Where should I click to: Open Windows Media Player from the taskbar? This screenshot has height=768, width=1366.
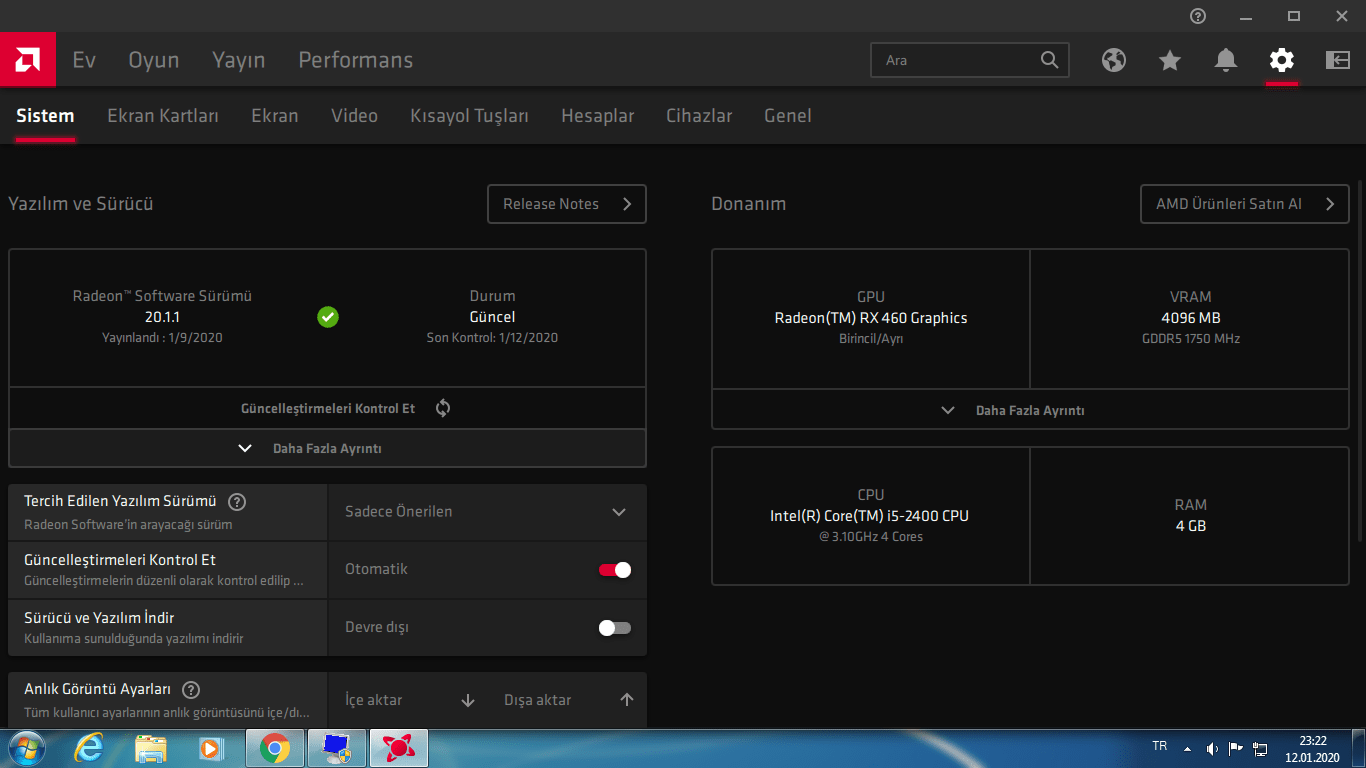[x=211, y=748]
